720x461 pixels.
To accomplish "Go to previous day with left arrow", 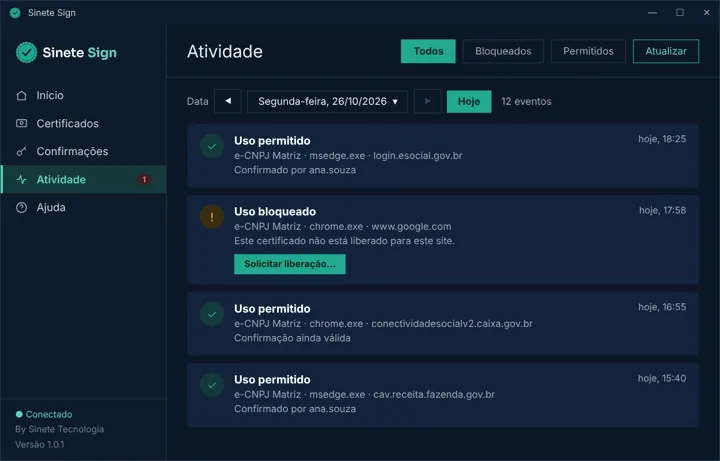I will 228,101.
